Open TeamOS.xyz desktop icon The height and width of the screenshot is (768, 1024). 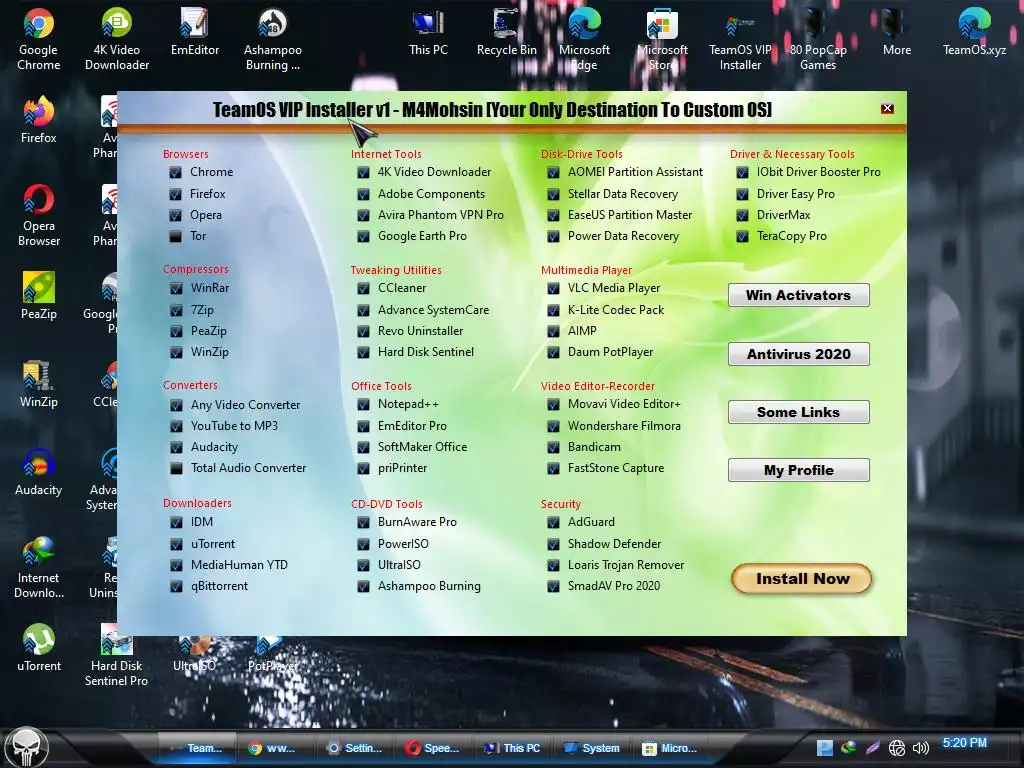[x=974, y=33]
